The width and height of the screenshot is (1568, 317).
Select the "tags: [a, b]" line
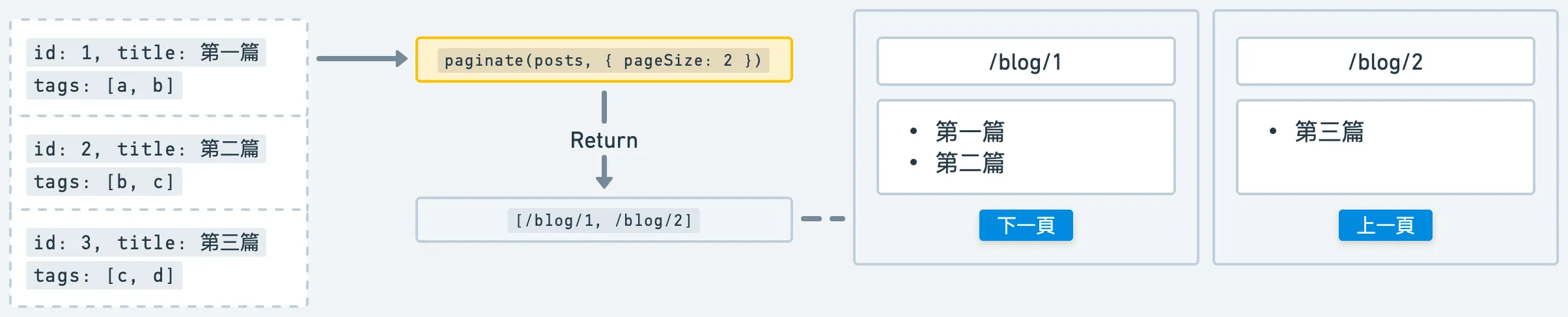click(104, 85)
